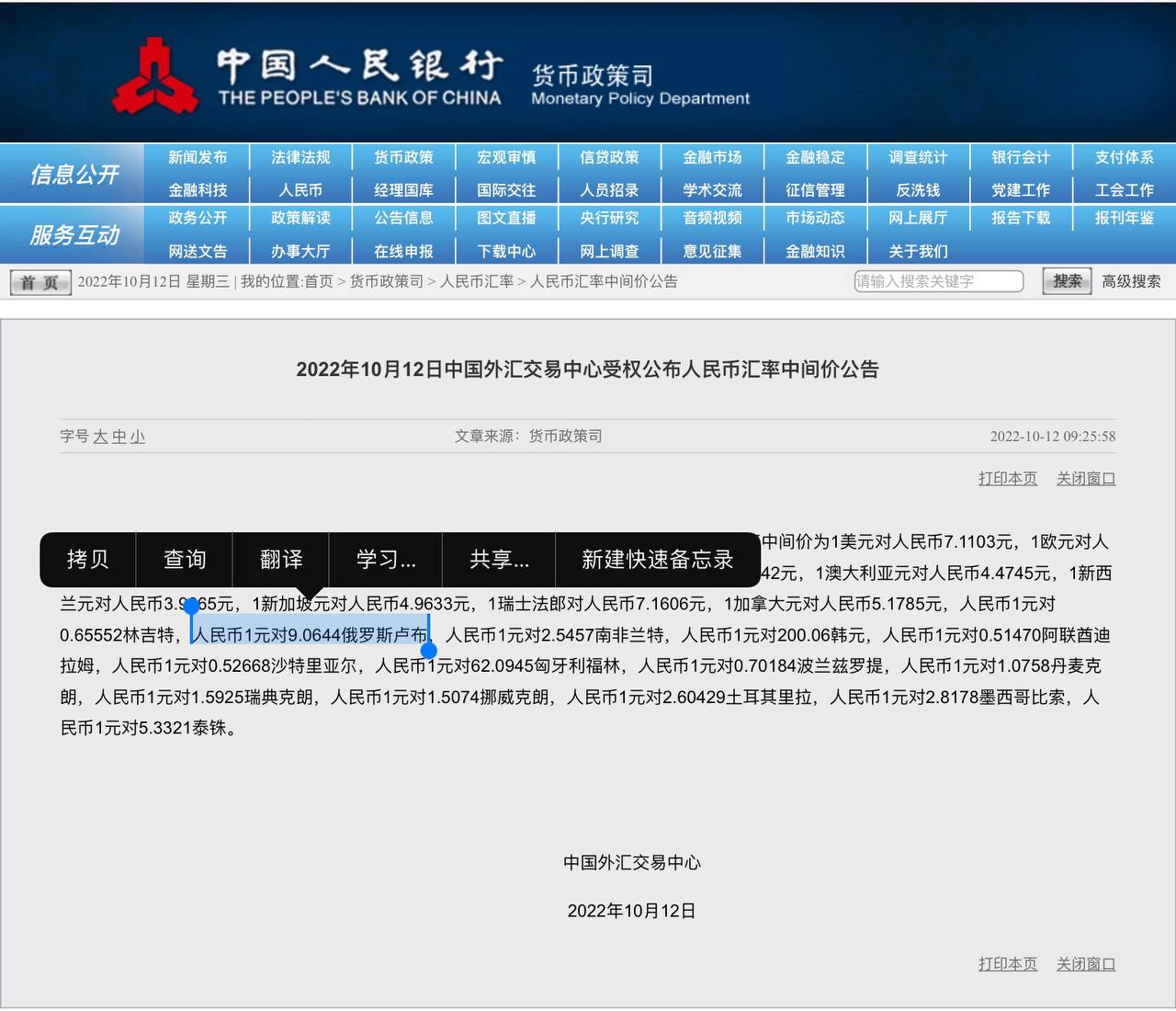Image resolution: width=1176 pixels, height=1011 pixels.
Task: Open 人员招录 navigation item
Action: (609, 190)
